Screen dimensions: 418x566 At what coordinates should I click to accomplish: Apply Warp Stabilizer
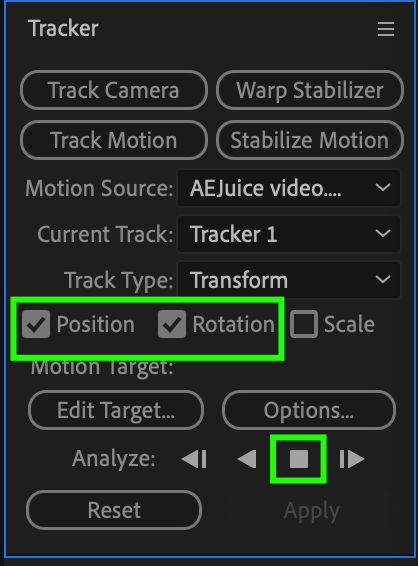[310, 90]
